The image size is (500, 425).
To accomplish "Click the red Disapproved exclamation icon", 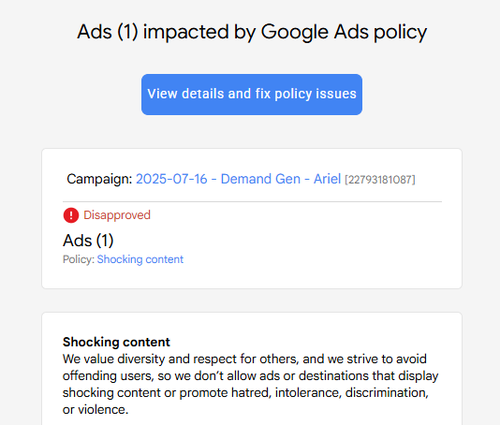I will (x=71, y=215).
